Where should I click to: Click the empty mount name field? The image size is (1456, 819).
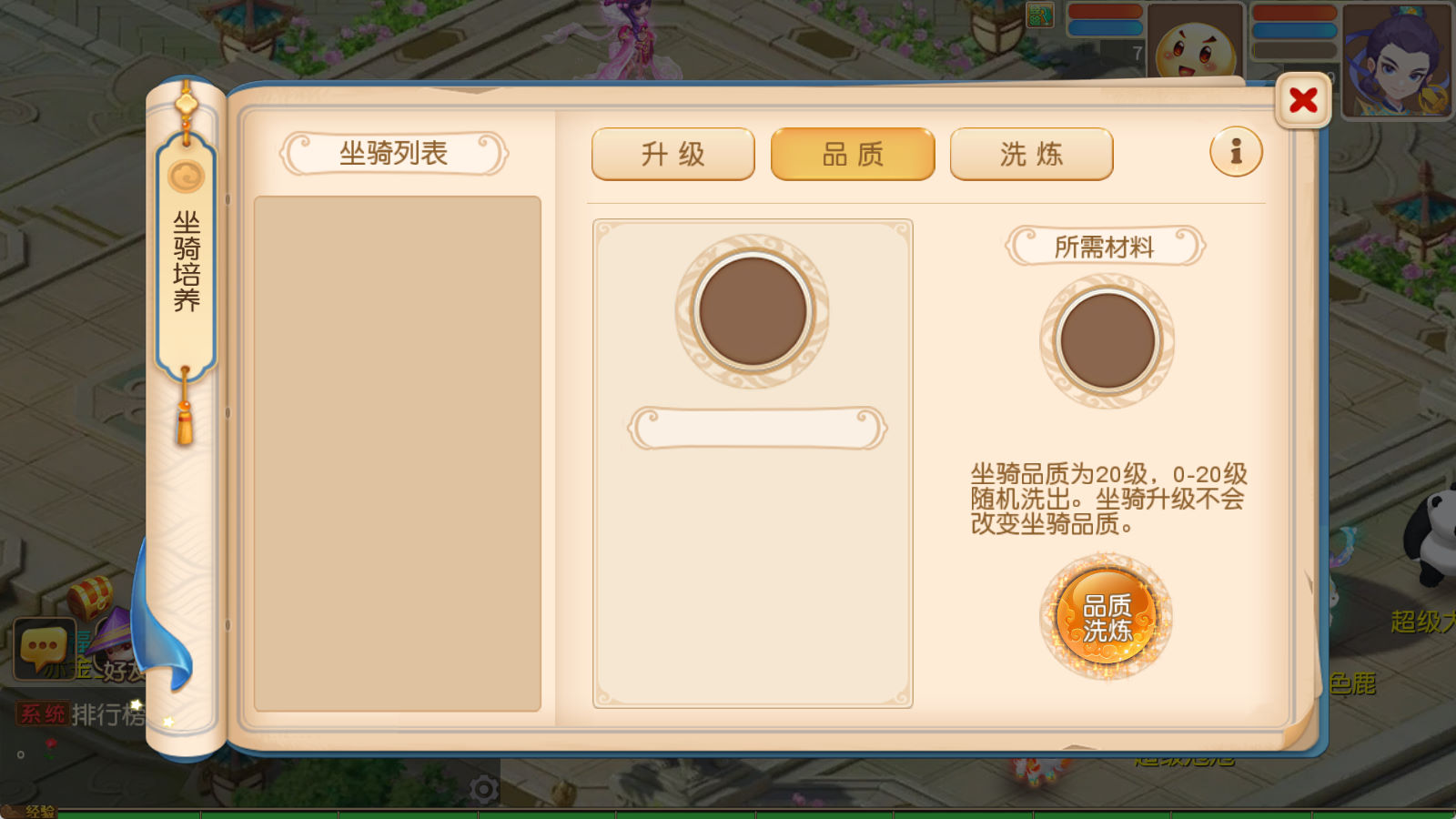(757, 428)
